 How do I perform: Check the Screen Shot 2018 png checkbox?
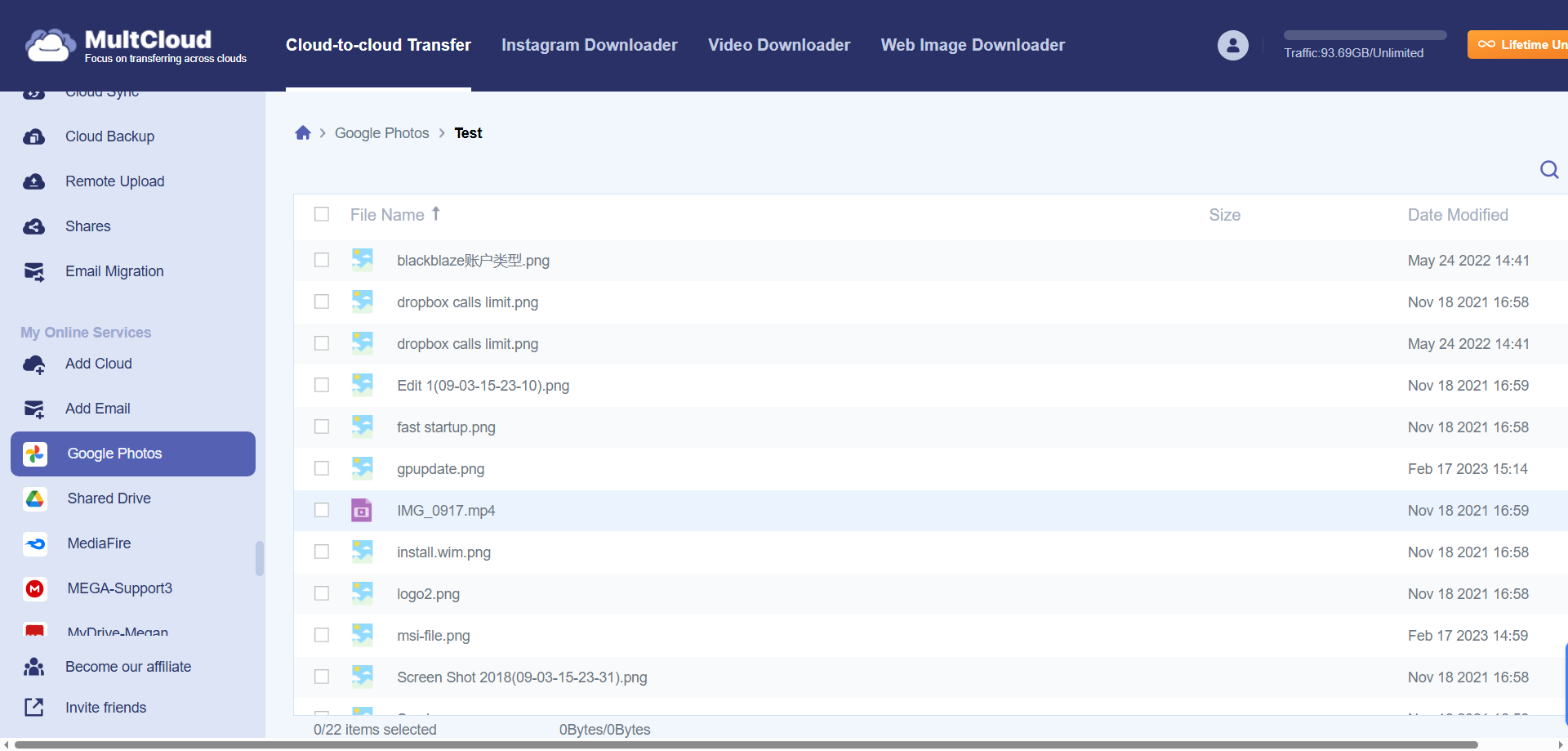point(322,677)
